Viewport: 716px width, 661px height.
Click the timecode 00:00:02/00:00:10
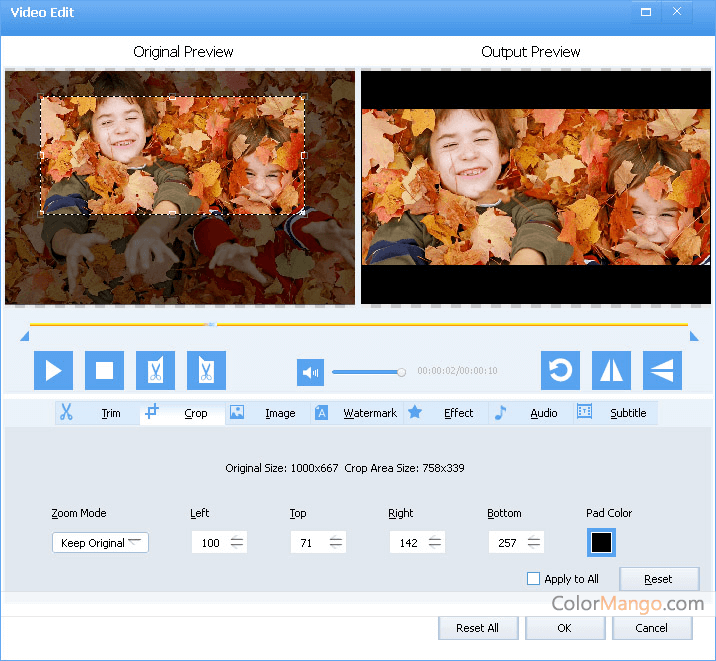tap(457, 371)
